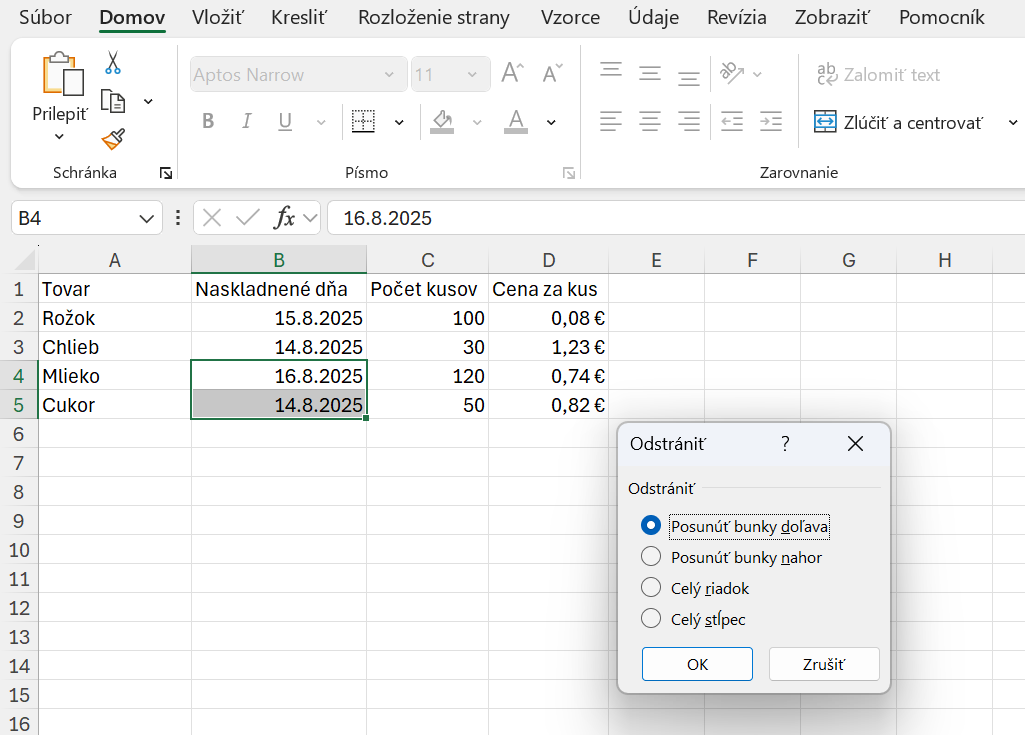
Task: Click Select All corner triangle
Action: [25, 260]
